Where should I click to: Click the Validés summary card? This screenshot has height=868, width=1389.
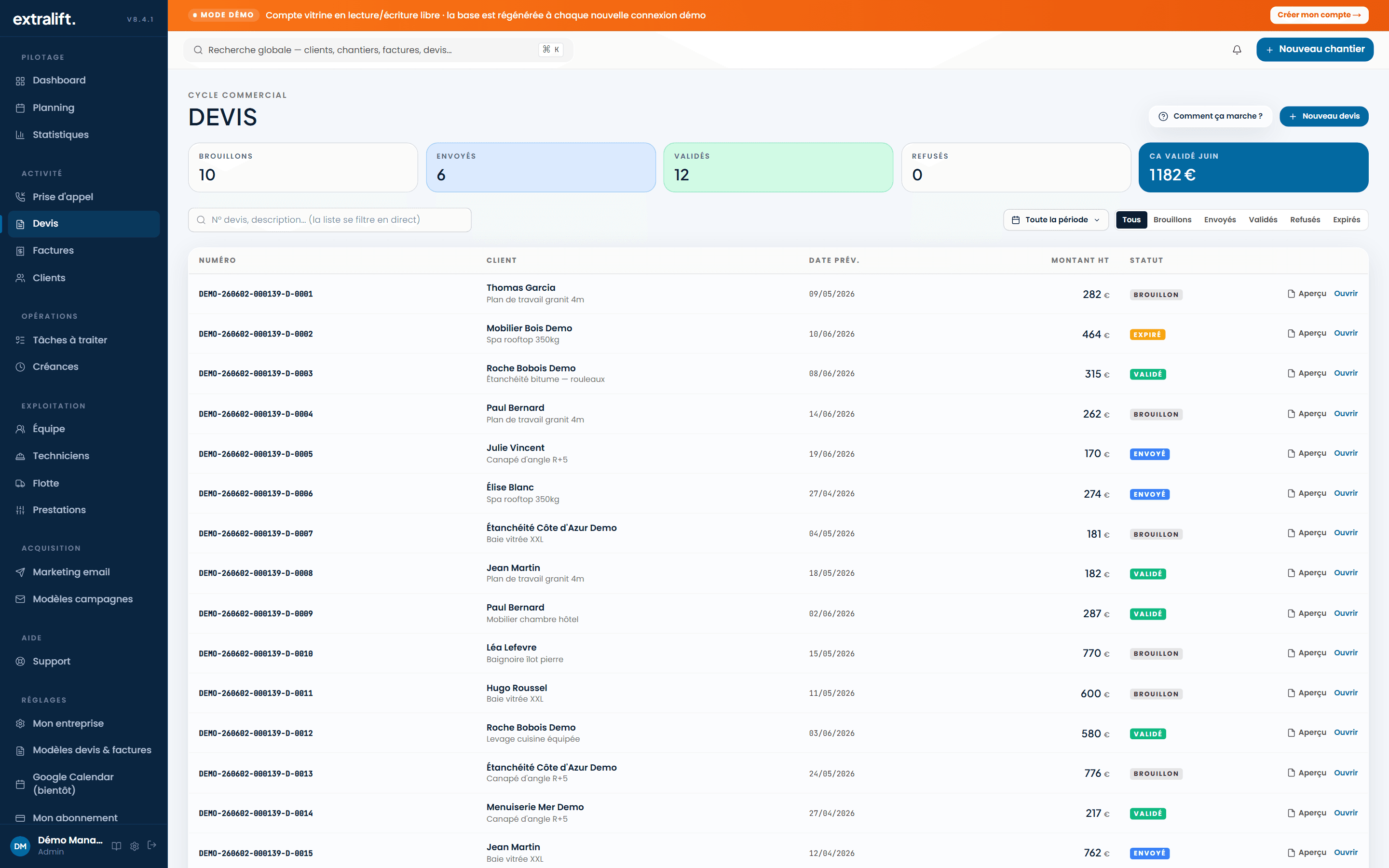tap(778, 168)
